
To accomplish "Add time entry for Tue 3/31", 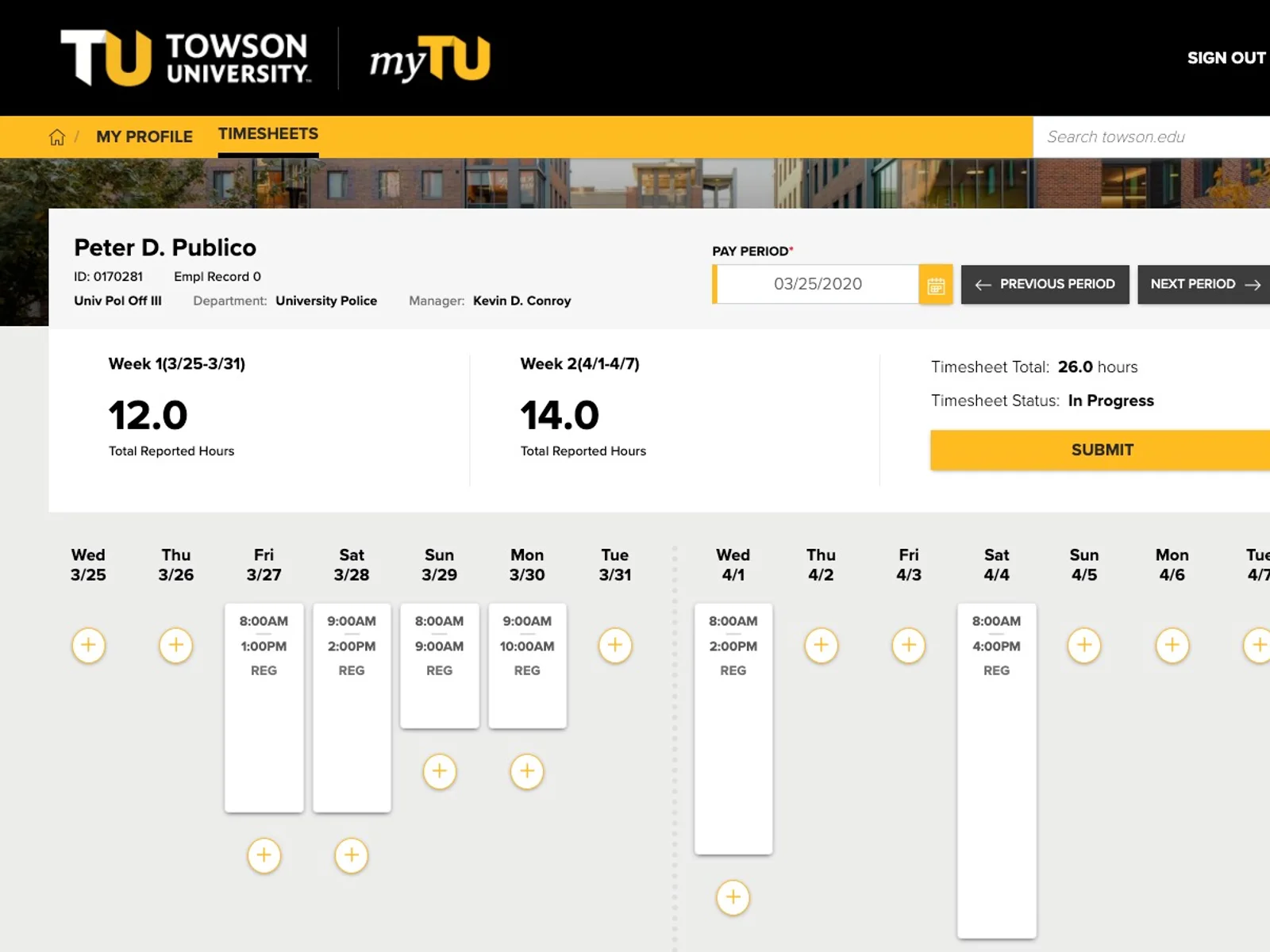I will pyautogui.click(x=615, y=645).
